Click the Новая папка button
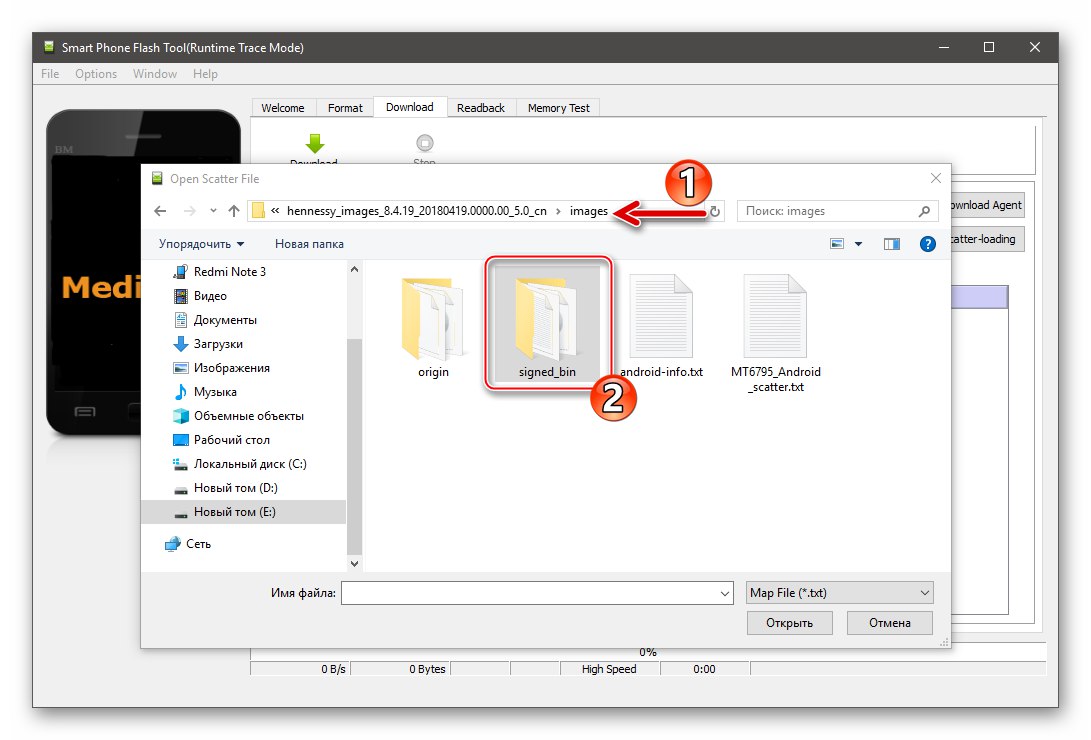The height and width of the screenshot is (740, 1091). [x=309, y=244]
